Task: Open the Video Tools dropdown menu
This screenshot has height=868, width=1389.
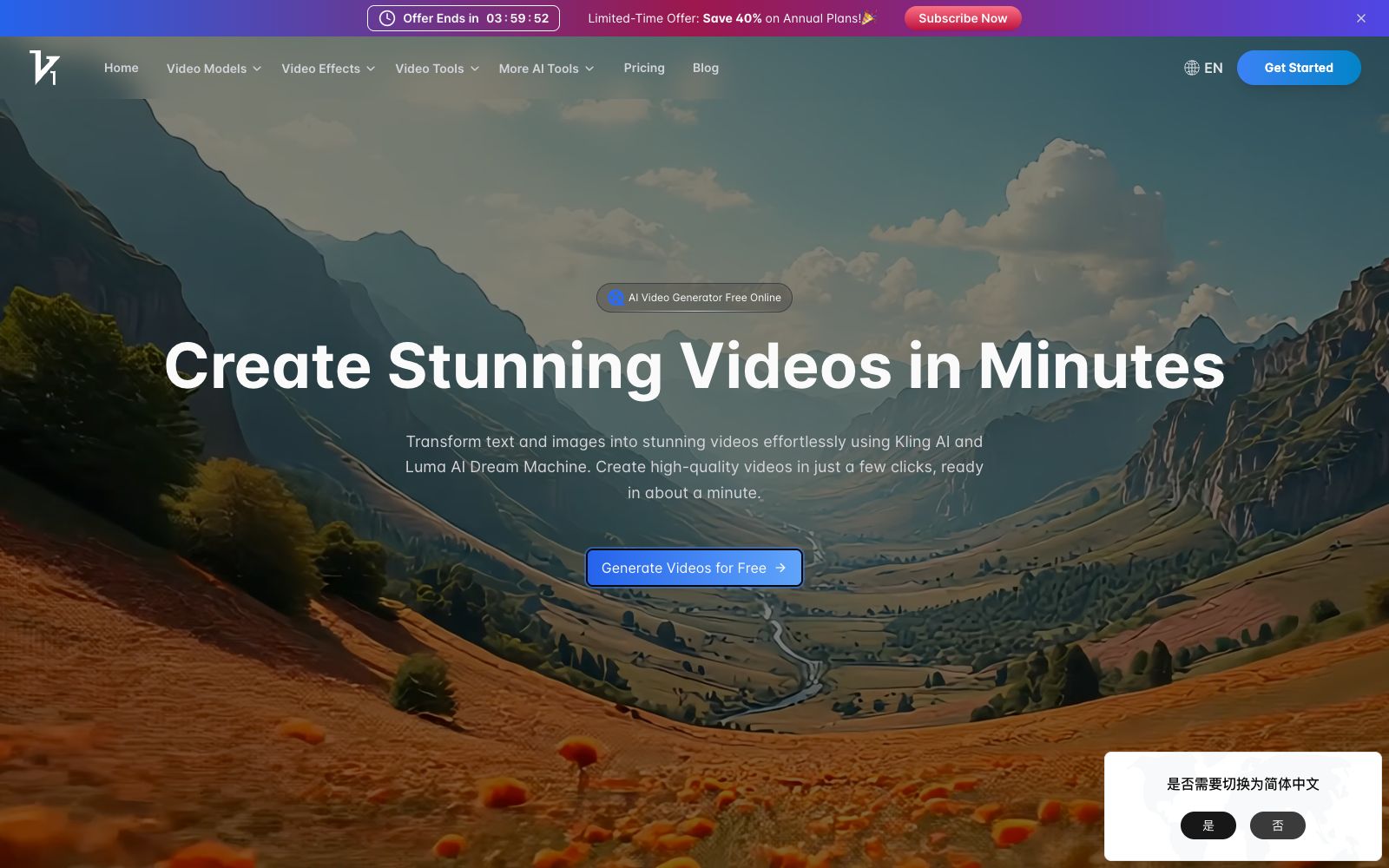Action: 437,69
